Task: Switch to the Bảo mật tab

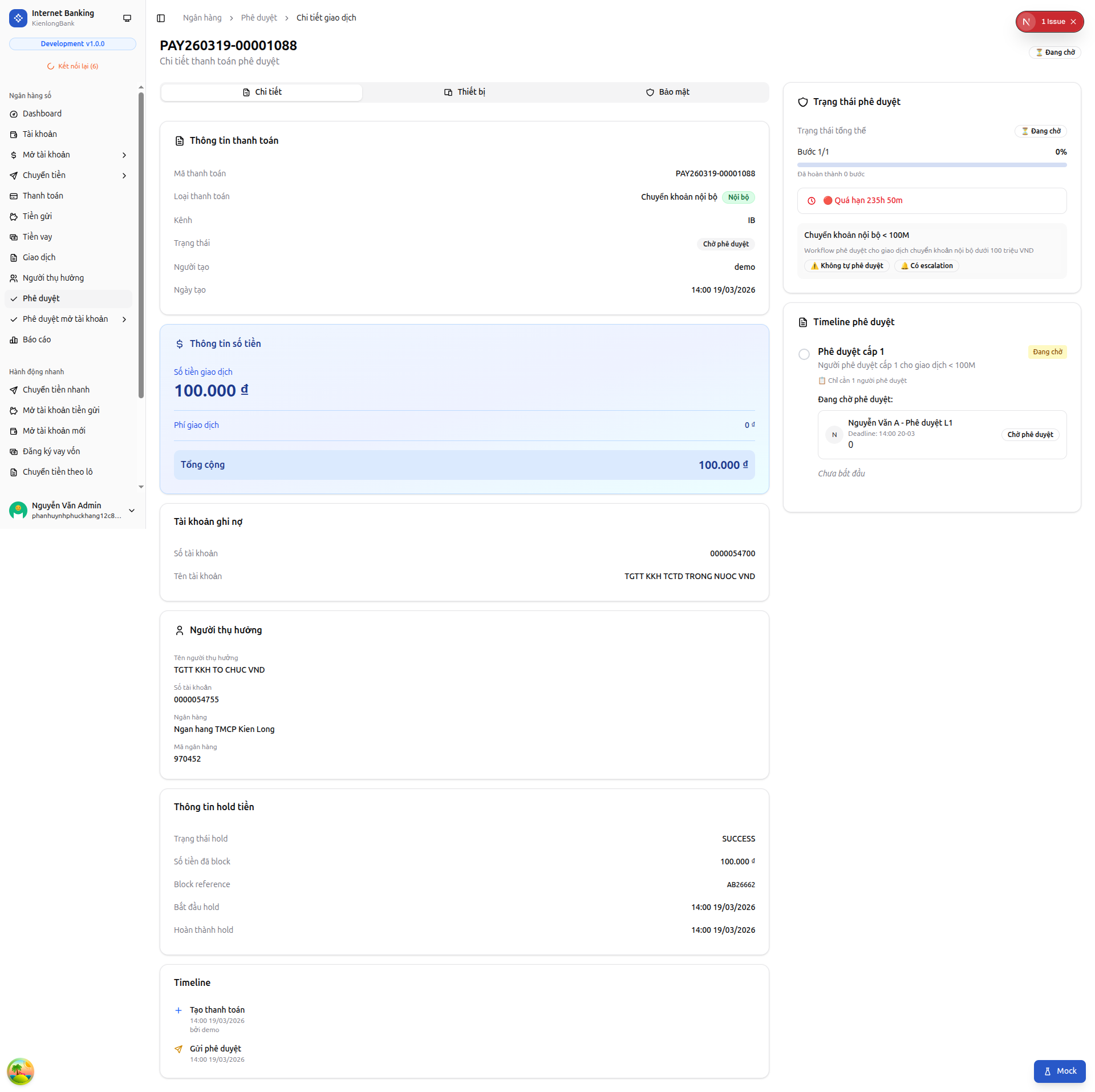Action: [667, 92]
